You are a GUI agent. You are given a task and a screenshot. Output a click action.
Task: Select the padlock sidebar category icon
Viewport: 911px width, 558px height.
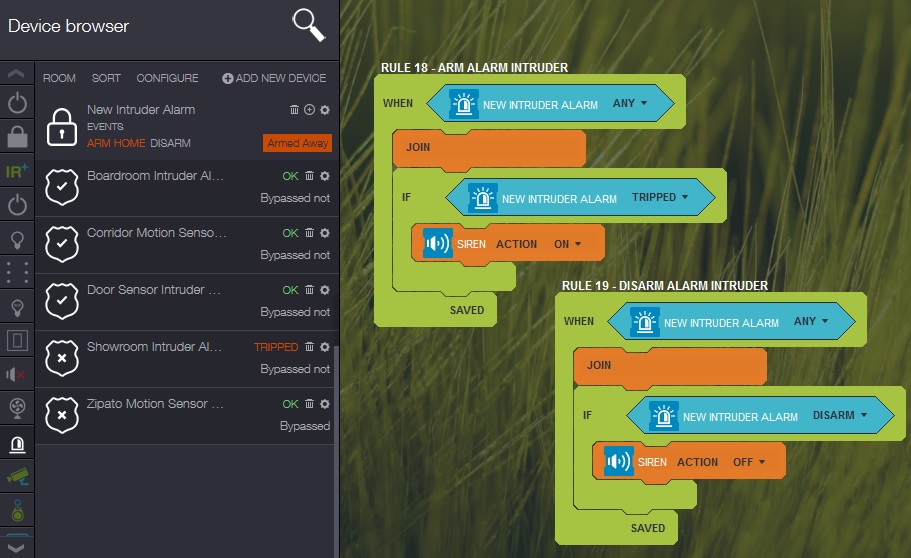point(17,137)
